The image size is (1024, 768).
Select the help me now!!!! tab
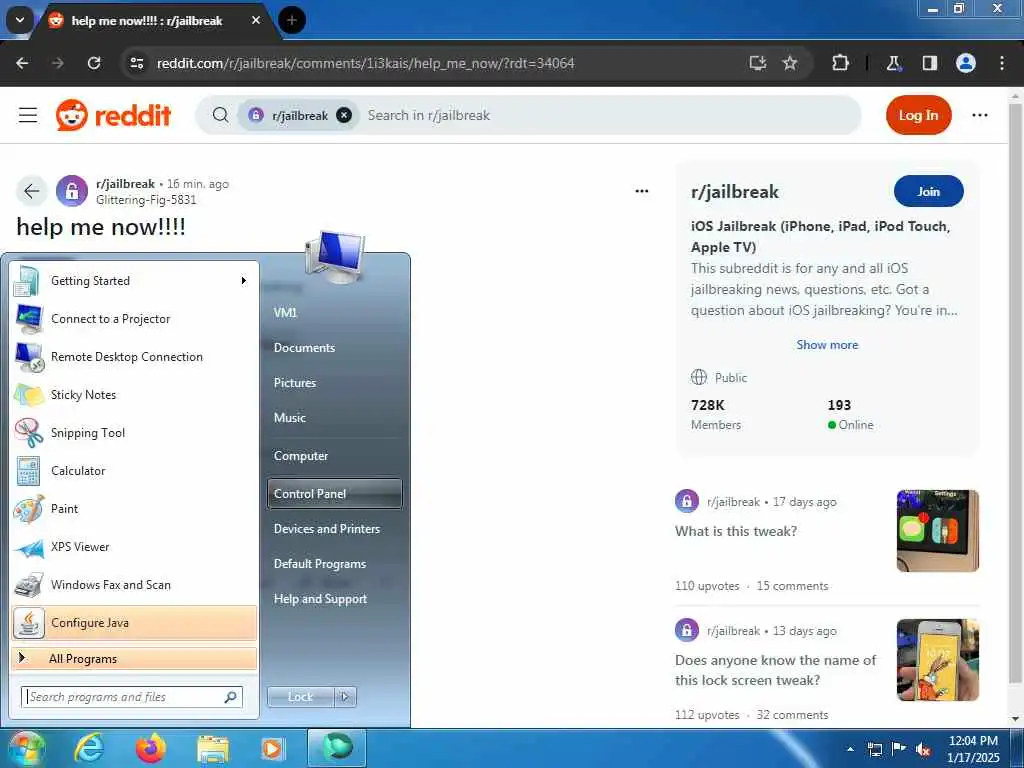(x=147, y=21)
